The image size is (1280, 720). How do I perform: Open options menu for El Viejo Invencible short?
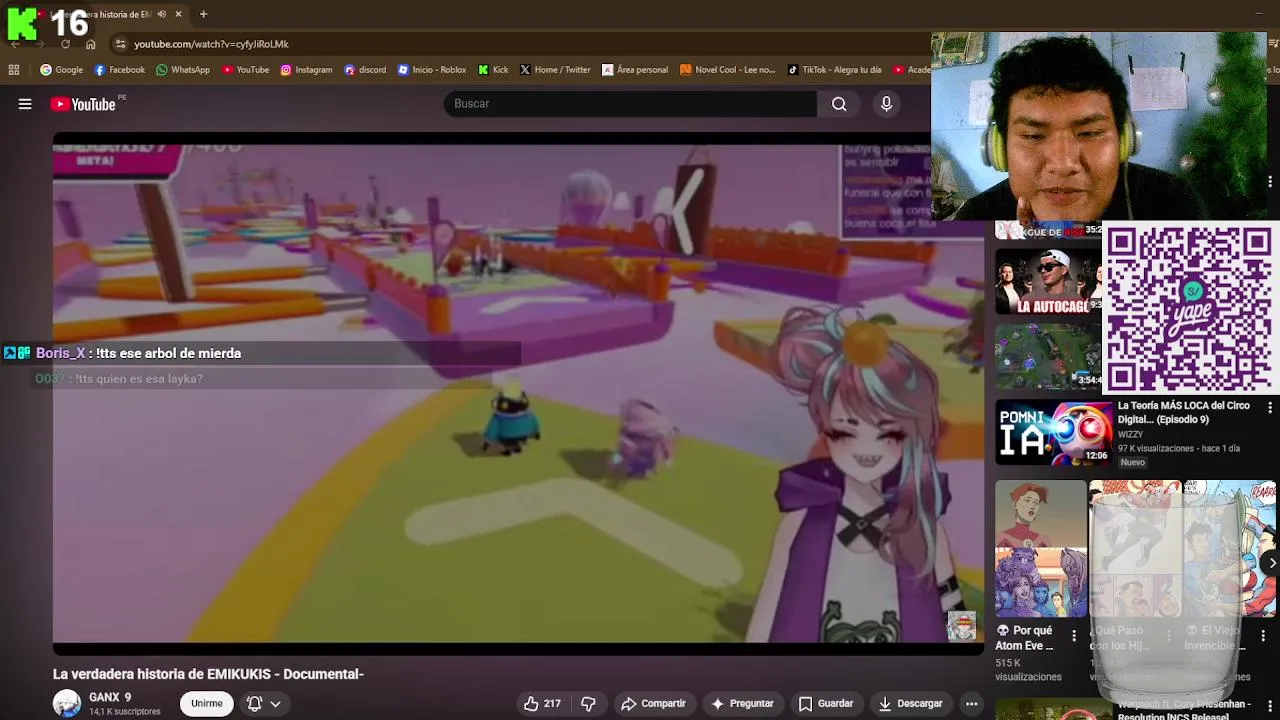[x=1263, y=636]
